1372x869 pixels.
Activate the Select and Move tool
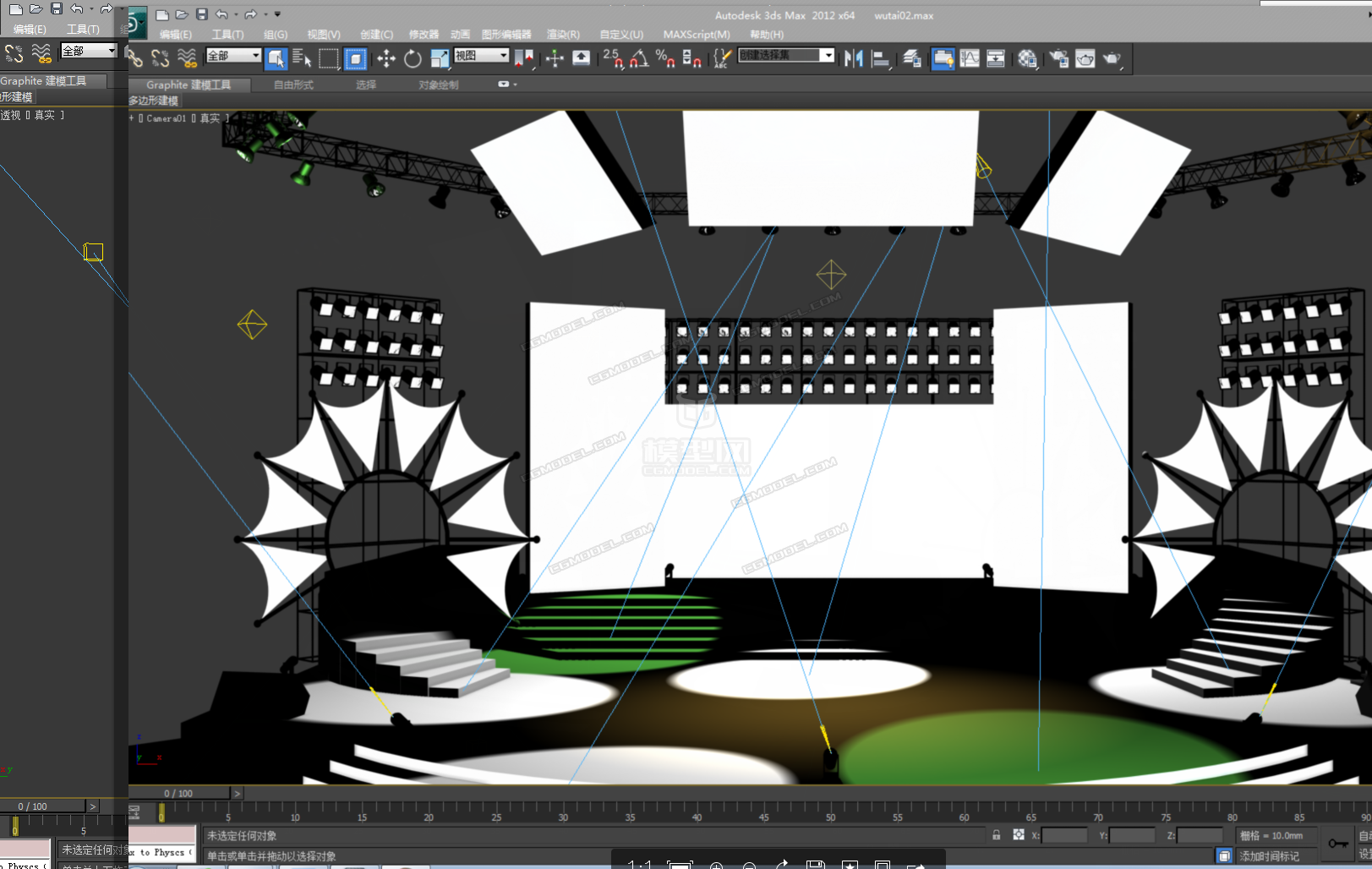click(386, 58)
